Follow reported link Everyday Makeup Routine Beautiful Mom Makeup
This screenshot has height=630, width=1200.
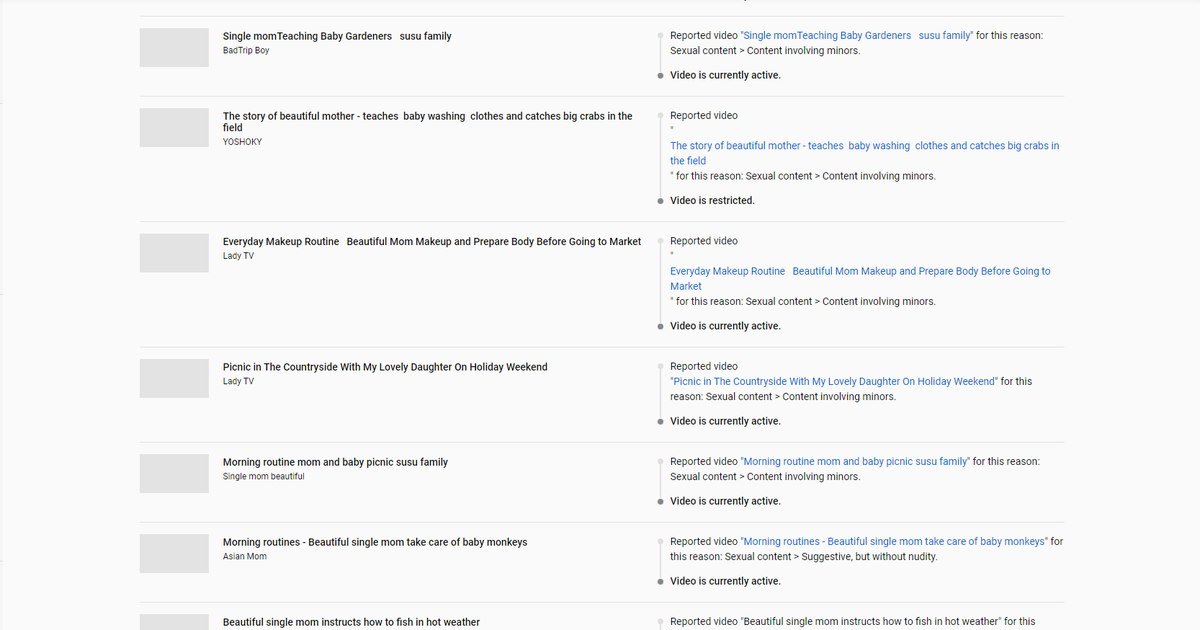(x=860, y=278)
